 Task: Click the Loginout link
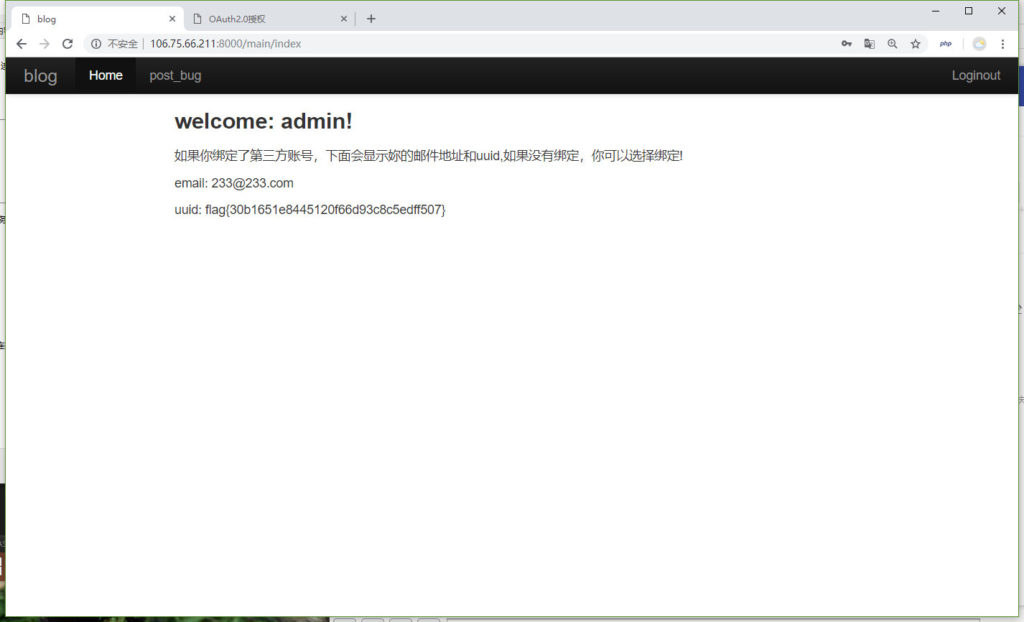tap(976, 75)
